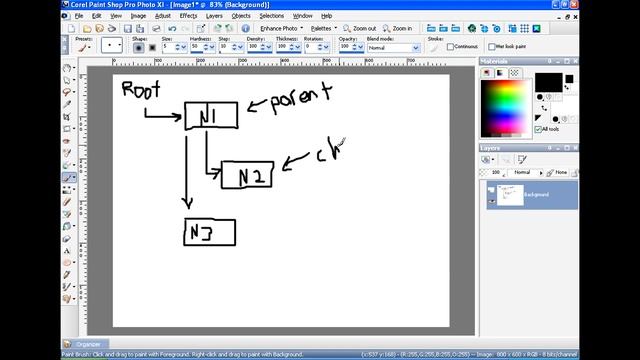Click the small black foreground swatch
The height and width of the screenshot is (360, 640).
tap(569, 79)
